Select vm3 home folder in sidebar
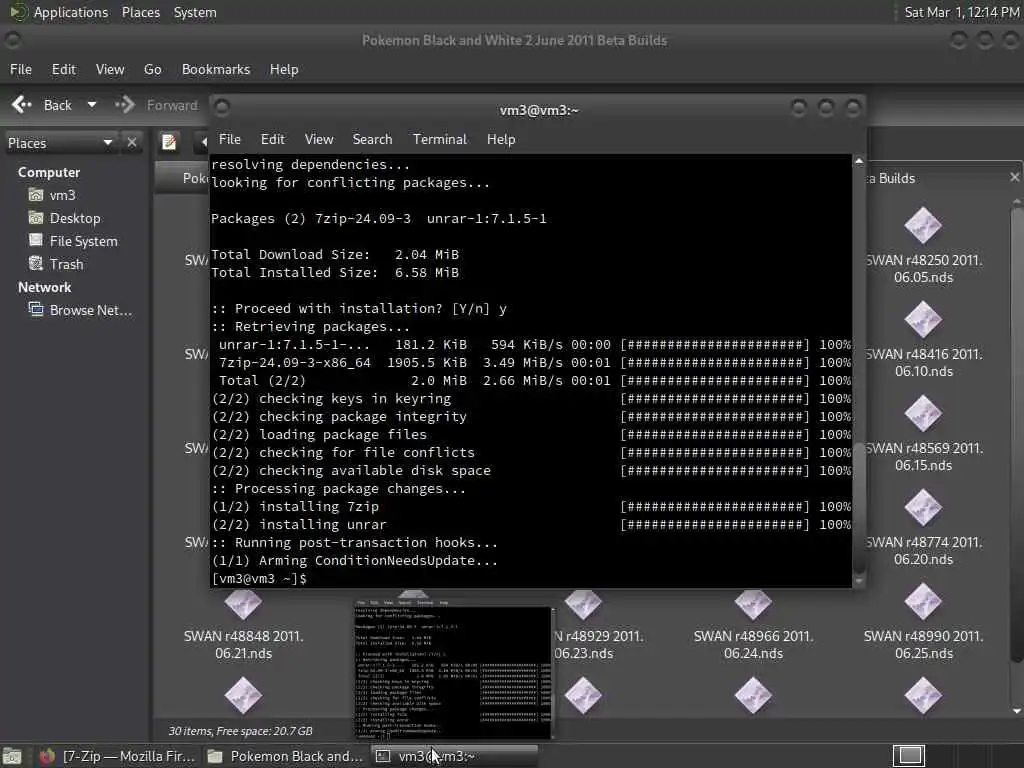 62,195
